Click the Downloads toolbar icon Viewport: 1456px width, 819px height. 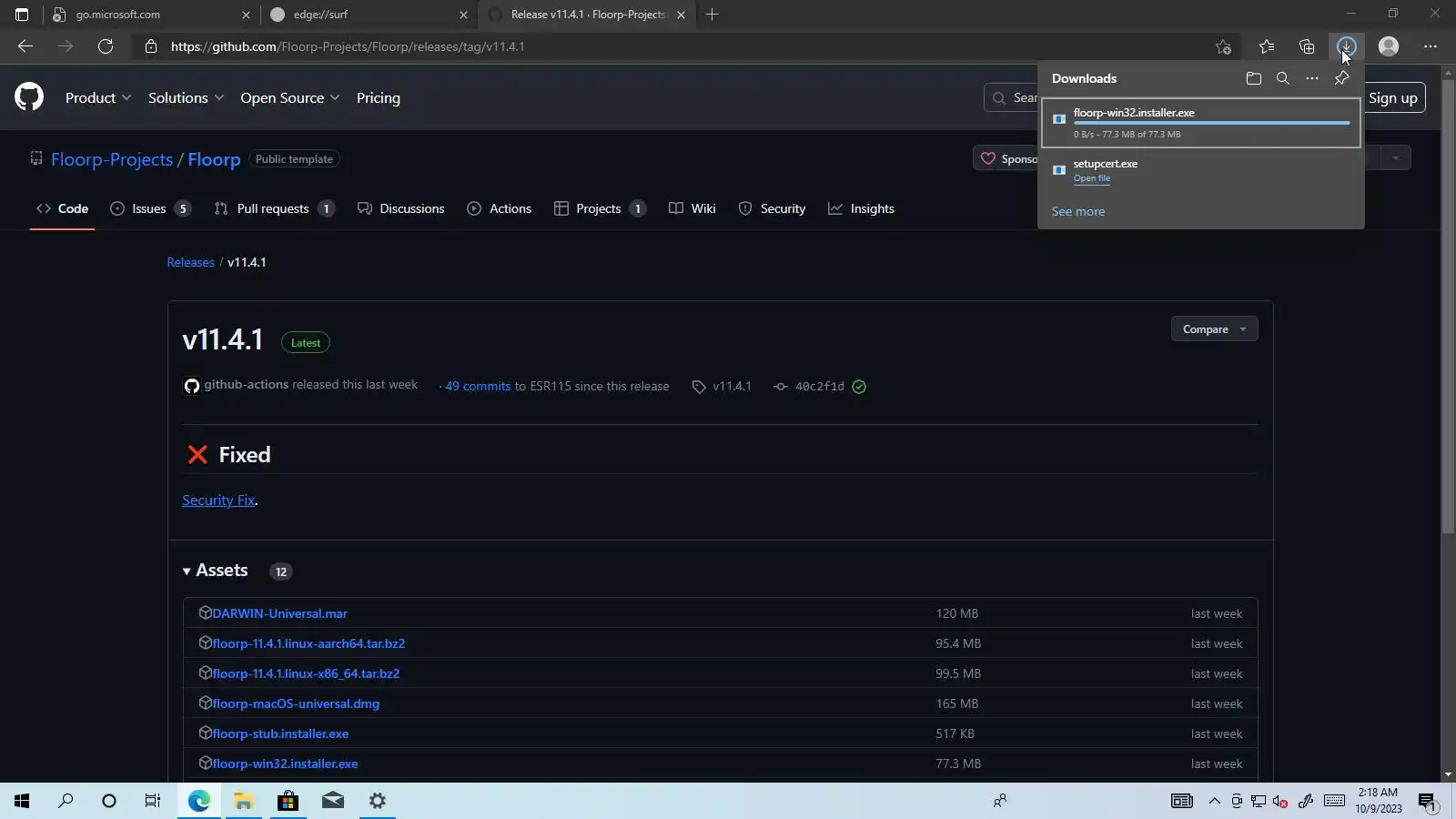click(x=1347, y=46)
